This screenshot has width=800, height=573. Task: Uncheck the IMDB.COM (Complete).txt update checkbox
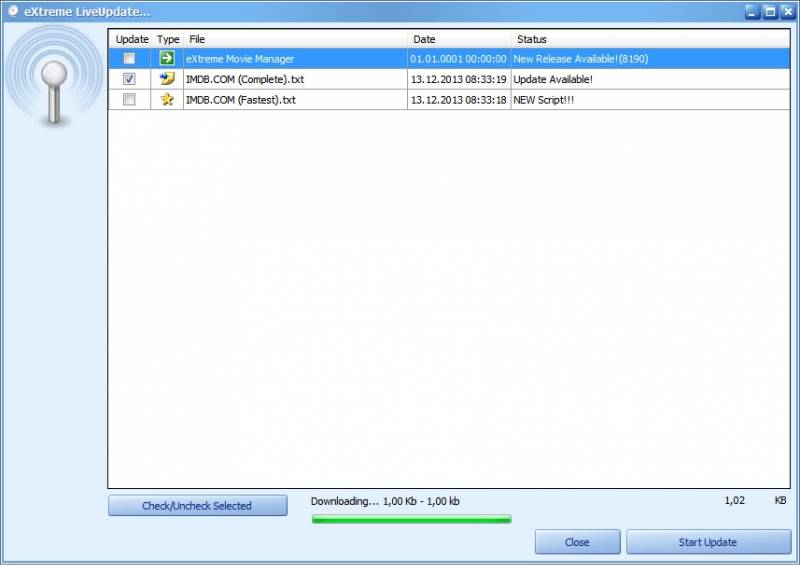(x=129, y=79)
